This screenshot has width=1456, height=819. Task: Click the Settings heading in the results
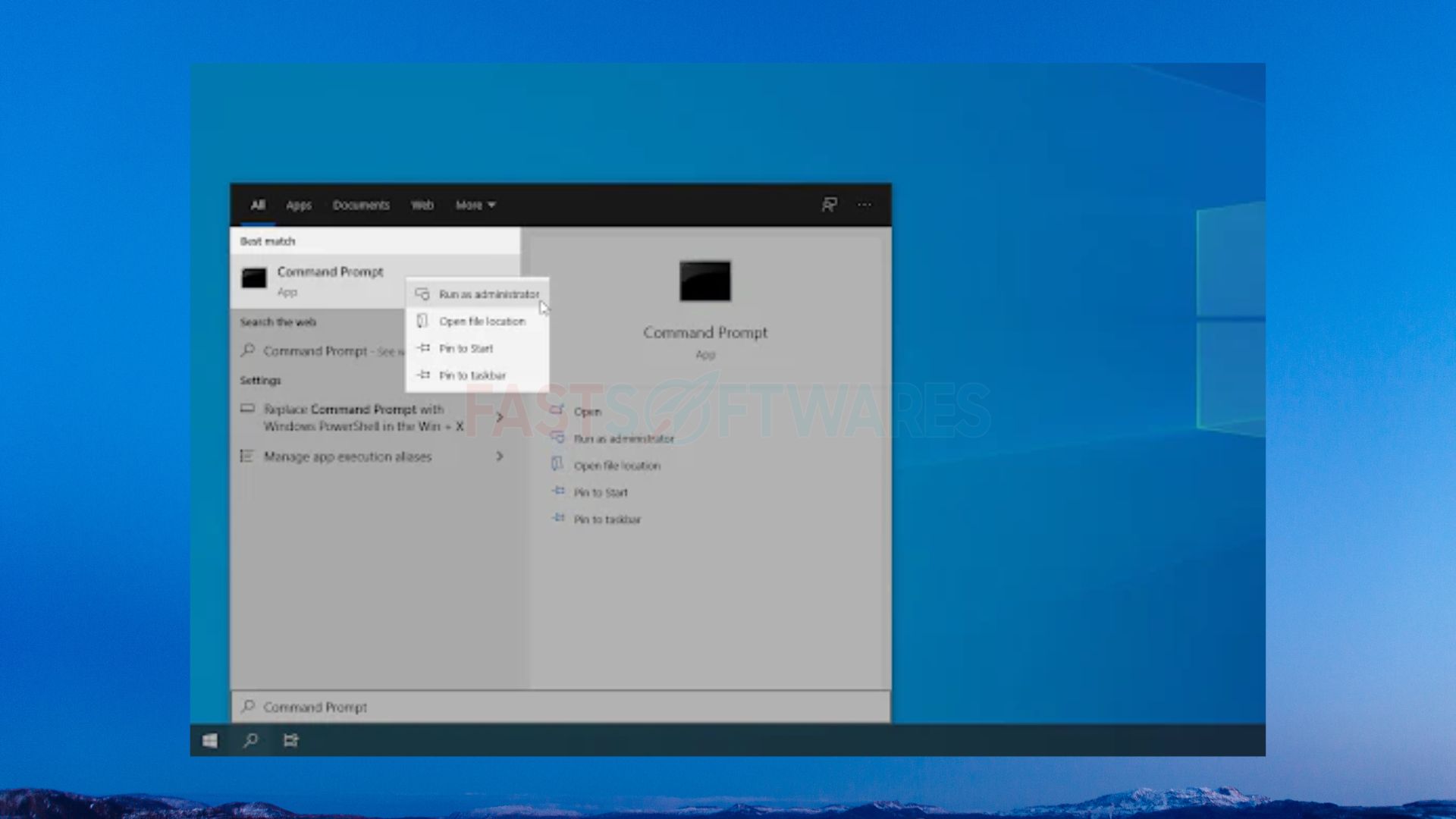(261, 380)
